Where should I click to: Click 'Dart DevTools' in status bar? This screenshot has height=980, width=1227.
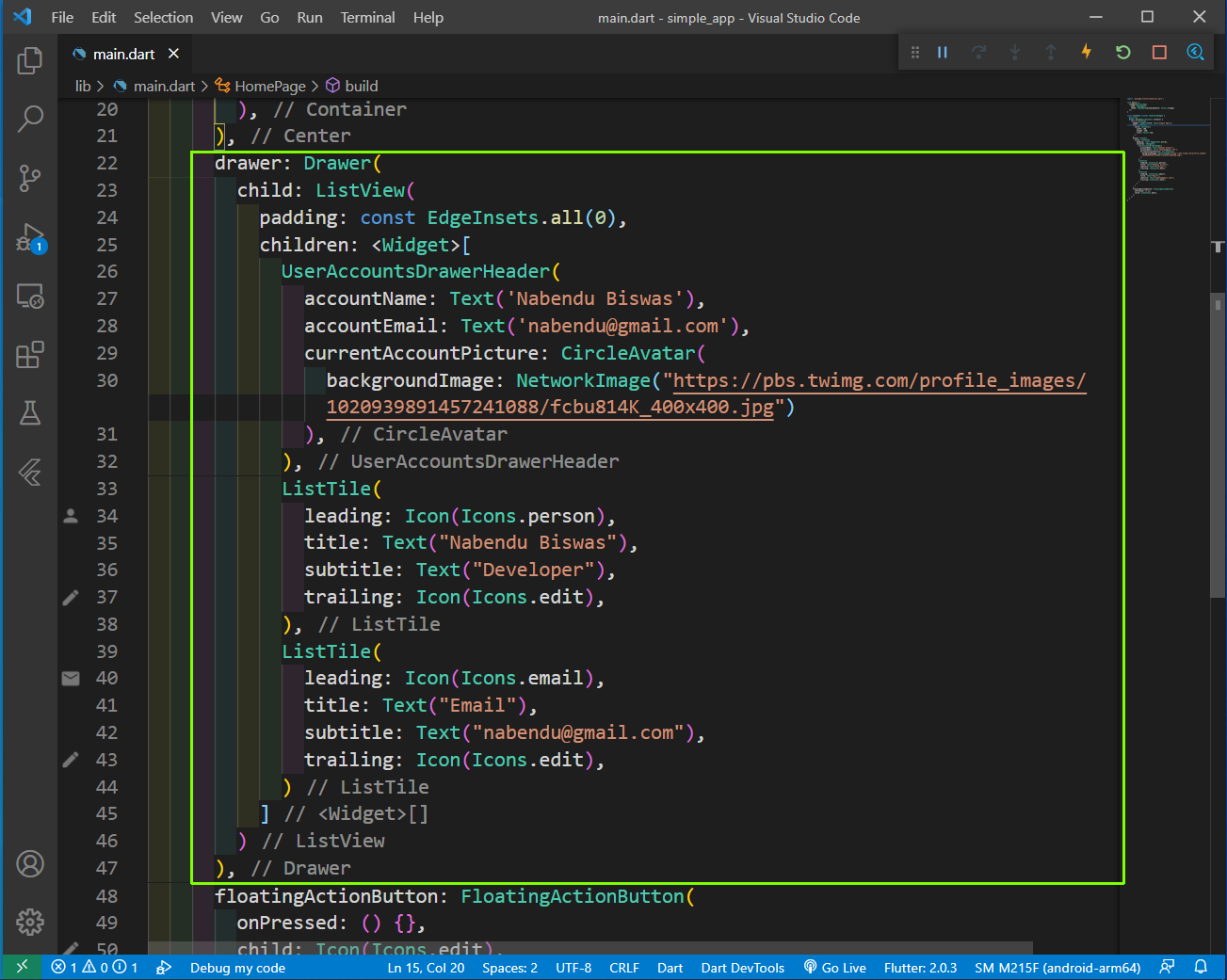tap(742, 968)
